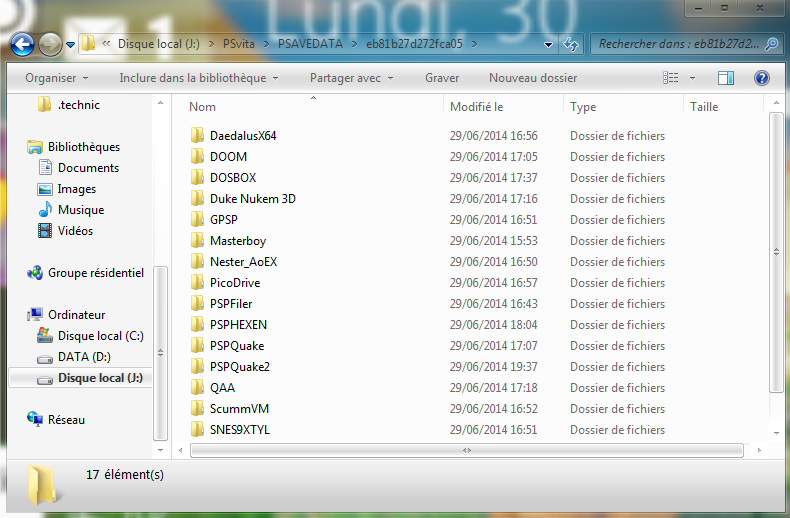
Task: Select the PSPQuake2 folder icon
Action: 198,366
